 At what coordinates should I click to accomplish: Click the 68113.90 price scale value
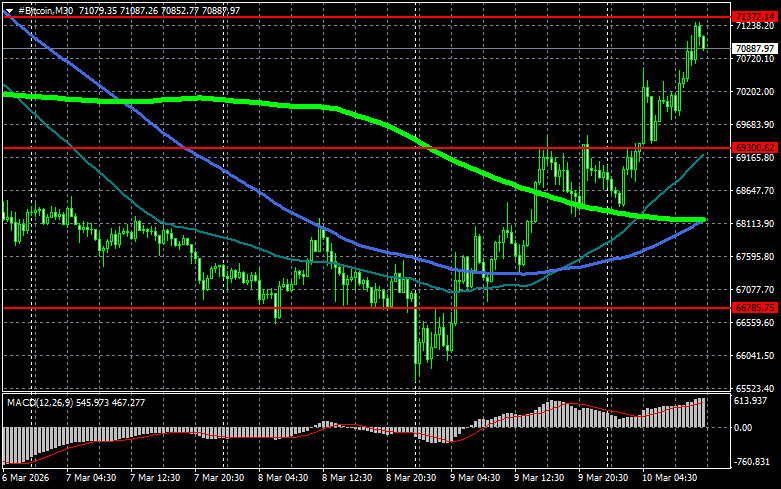coord(755,224)
